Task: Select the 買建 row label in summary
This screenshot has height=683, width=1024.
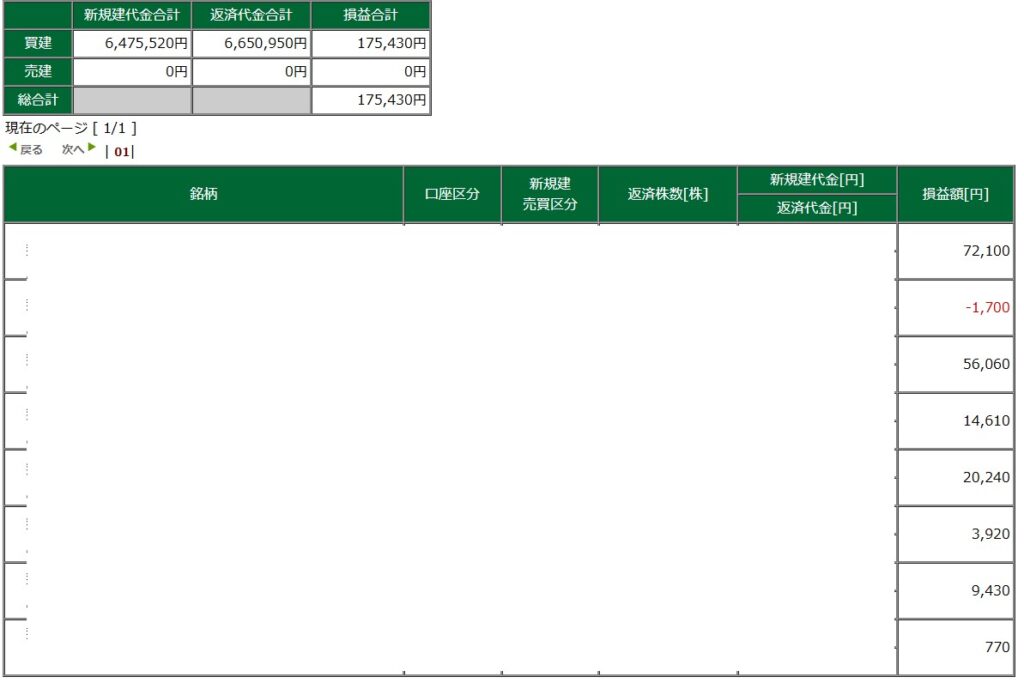Action: (35, 43)
